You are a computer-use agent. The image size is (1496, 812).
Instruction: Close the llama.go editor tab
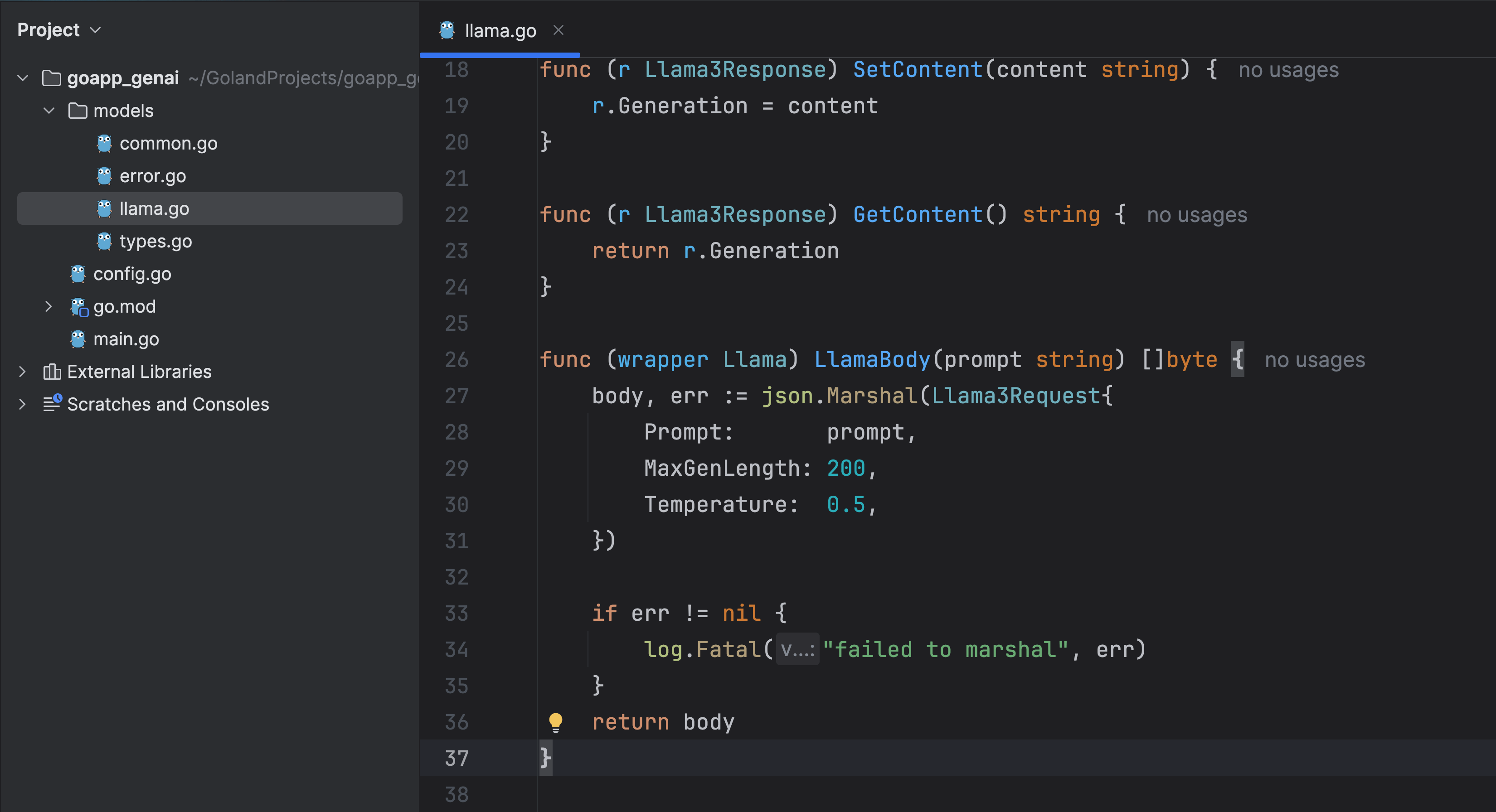tap(558, 30)
